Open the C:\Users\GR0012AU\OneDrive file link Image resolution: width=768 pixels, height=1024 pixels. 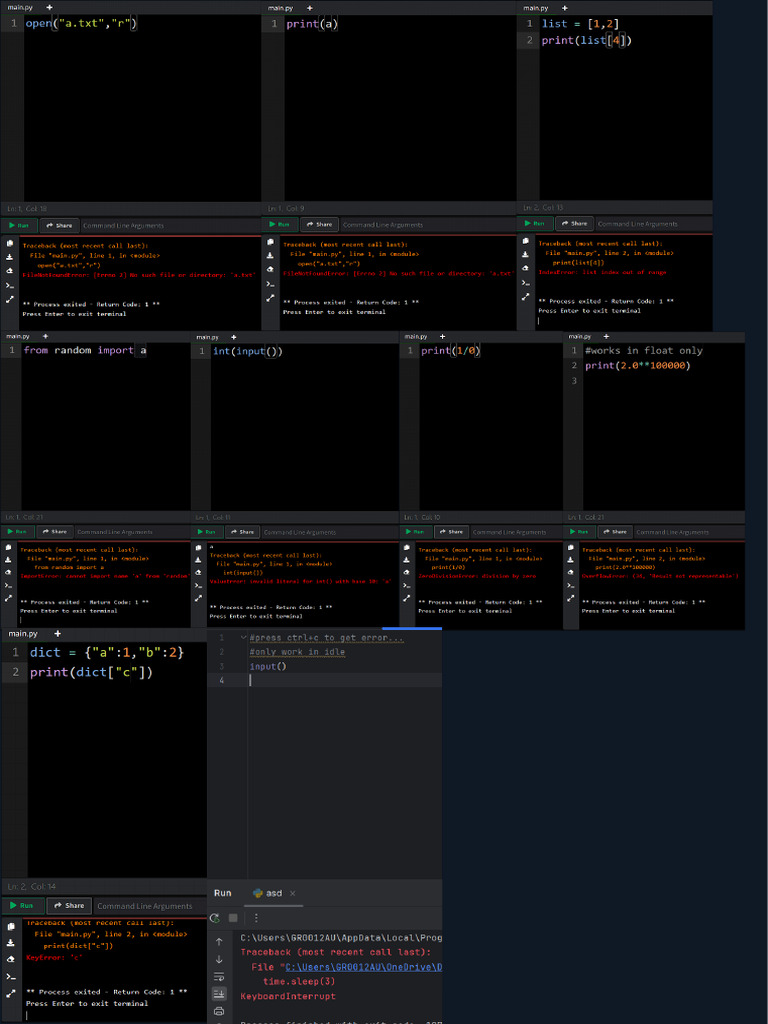363,967
